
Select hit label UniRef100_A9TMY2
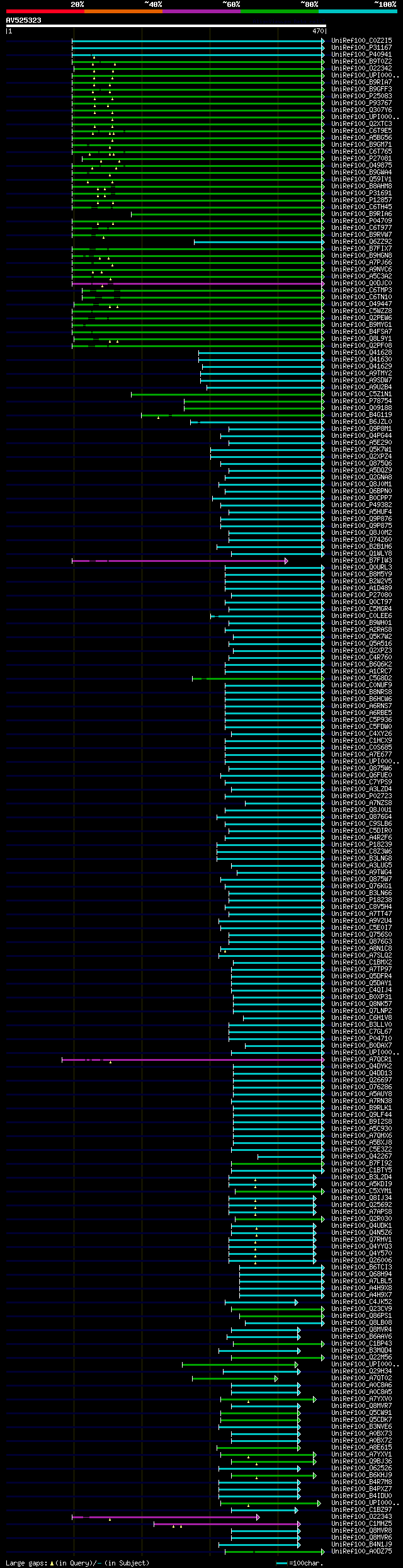361,374
